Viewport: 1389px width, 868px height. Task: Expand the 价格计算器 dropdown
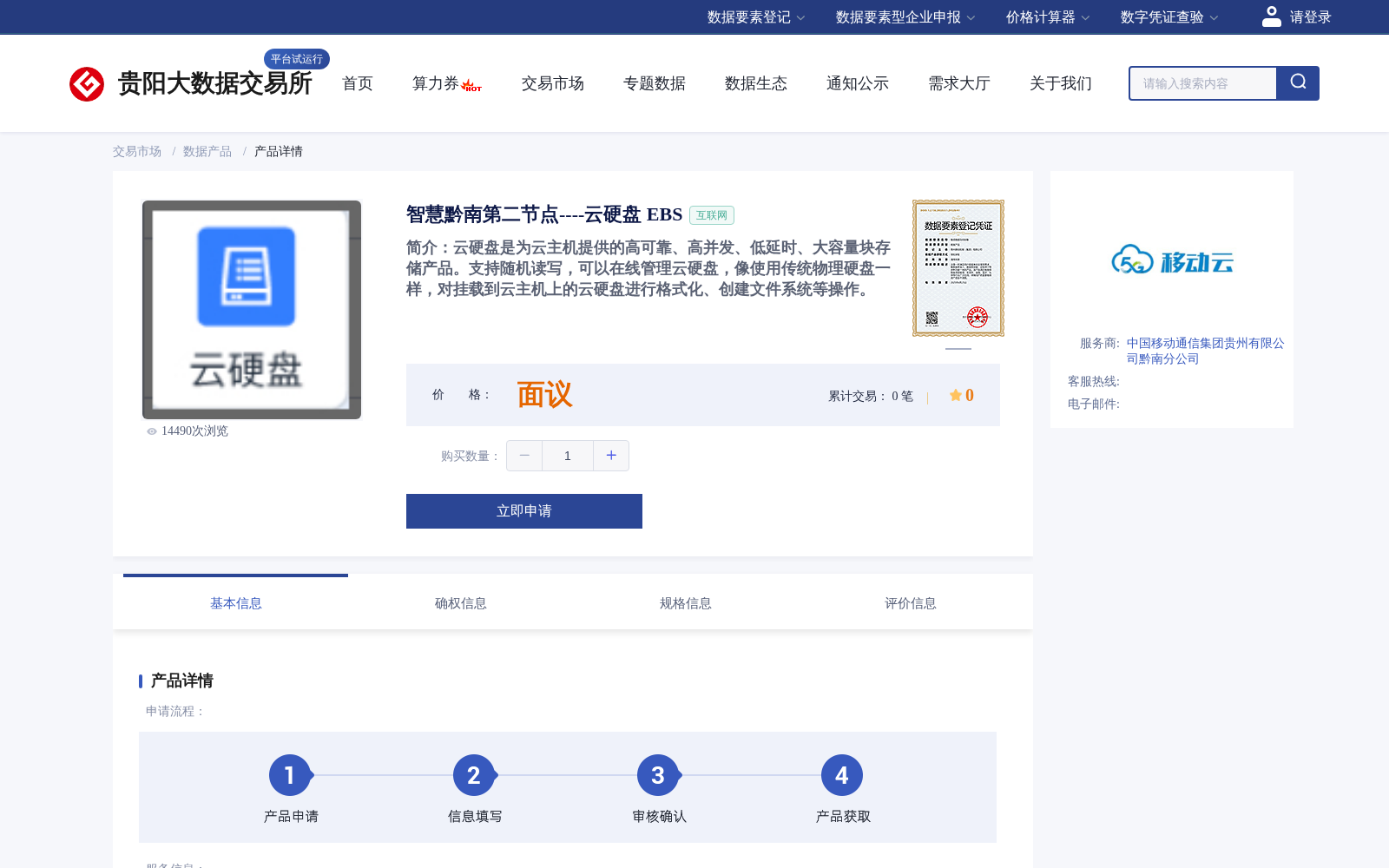(1048, 17)
